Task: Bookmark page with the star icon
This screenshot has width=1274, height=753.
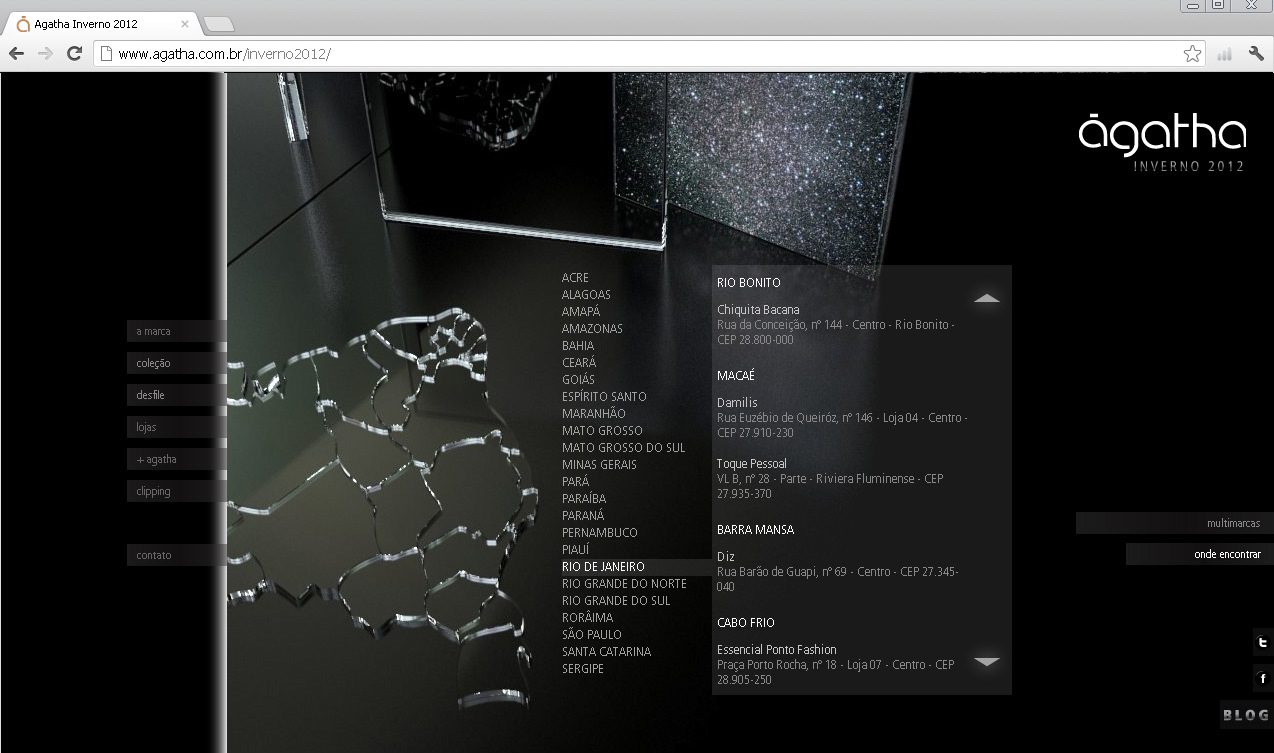Action: pos(1192,54)
